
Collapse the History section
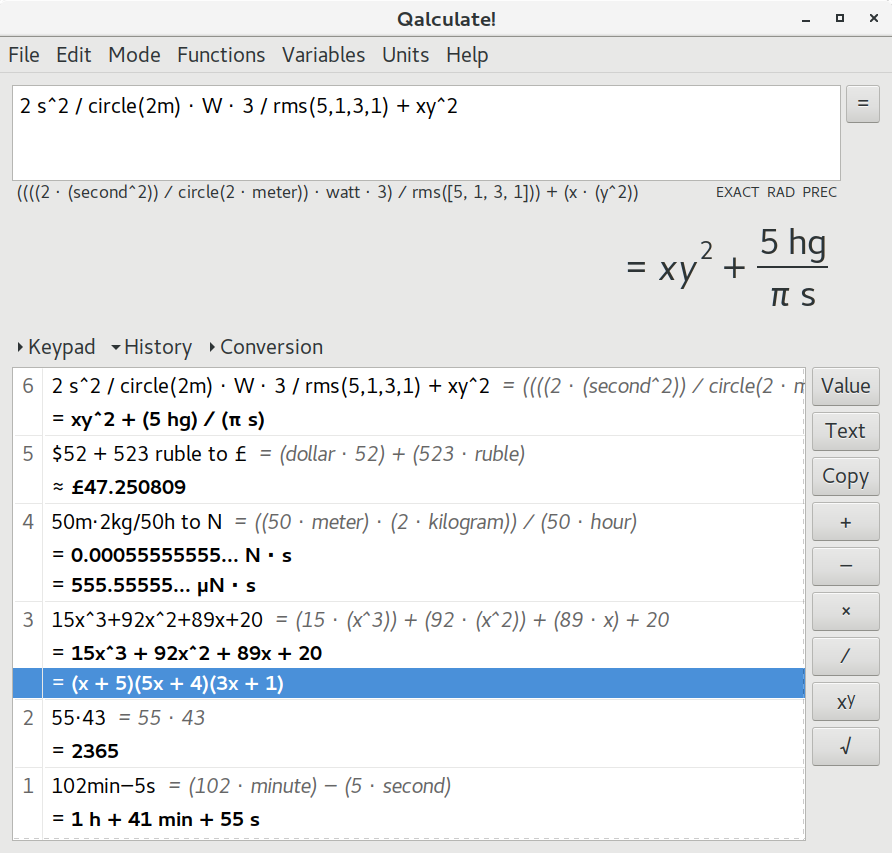click(x=151, y=347)
